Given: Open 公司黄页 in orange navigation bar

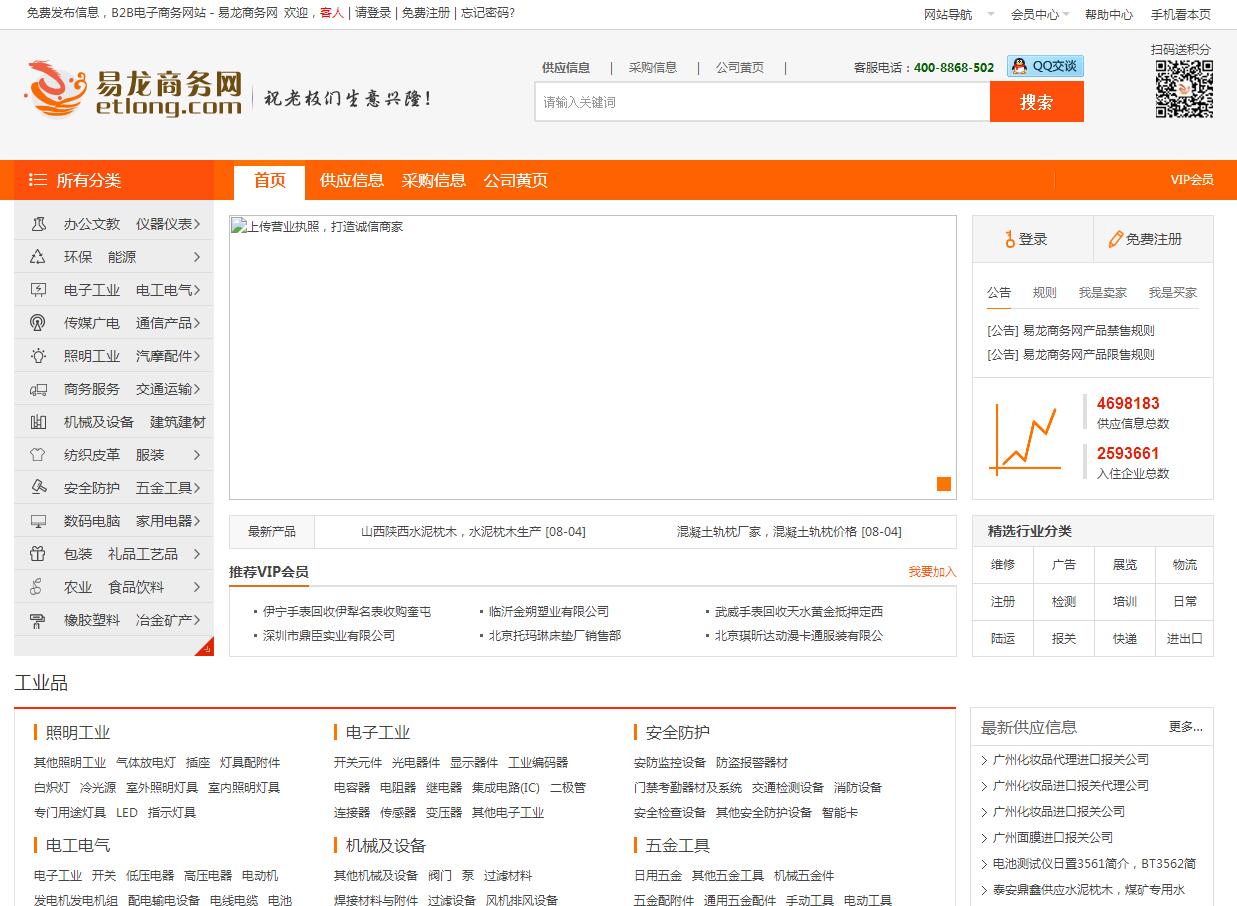Looking at the screenshot, I should pyautogui.click(x=516, y=181).
